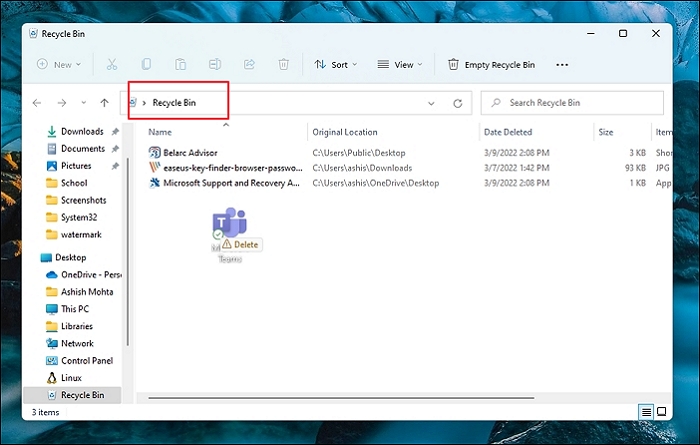Screen dimensions: 700x445
Task: Switch to large thumbnails view in status bar
Action: [x=663, y=412]
